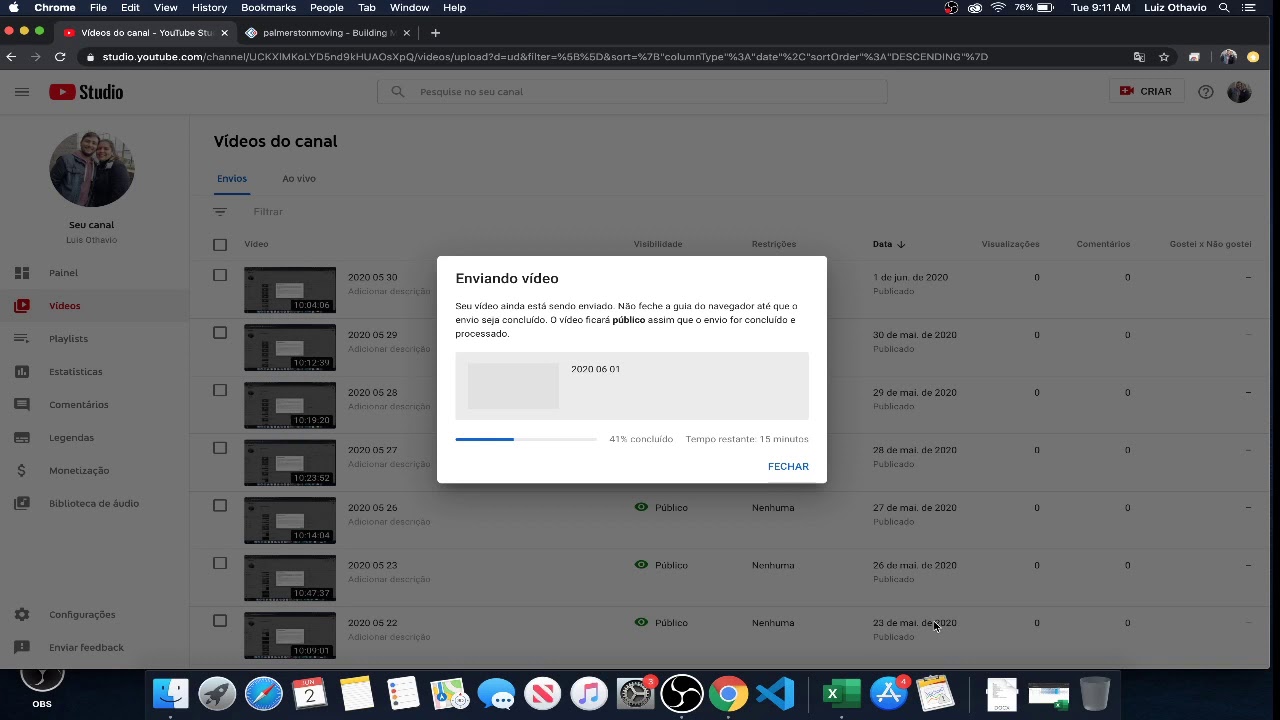Check the box for video 2020 05 26
The width and height of the screenshot is (1280, 720).
(x=220, y=506)
